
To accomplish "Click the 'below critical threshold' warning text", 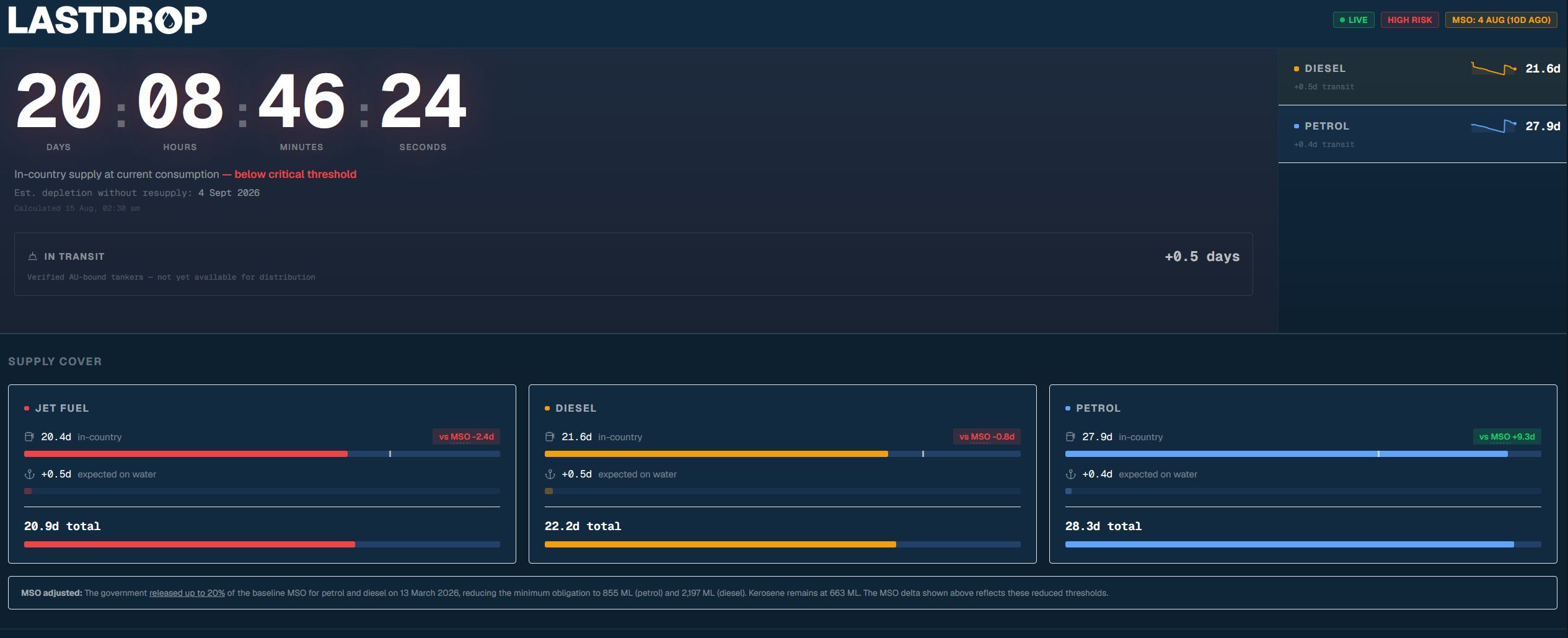I will click(x=296, y=175).
